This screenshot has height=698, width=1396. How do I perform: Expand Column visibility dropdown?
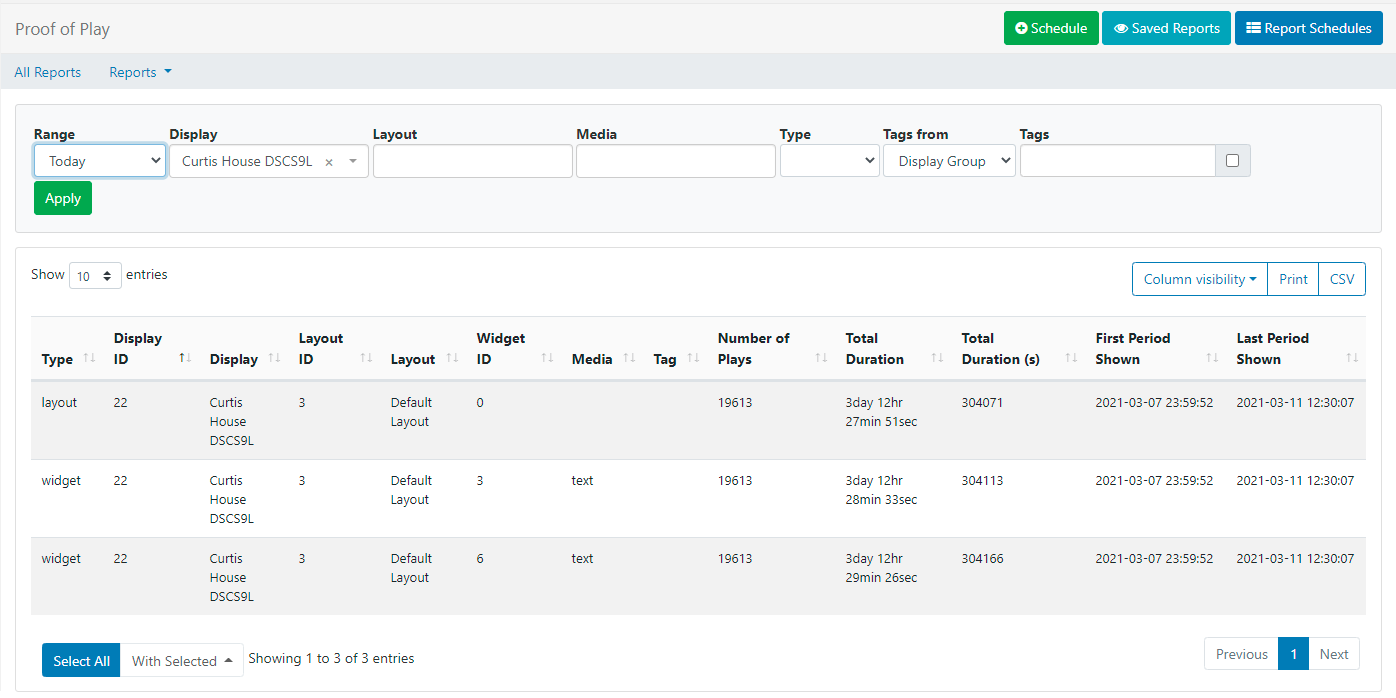1199,279
